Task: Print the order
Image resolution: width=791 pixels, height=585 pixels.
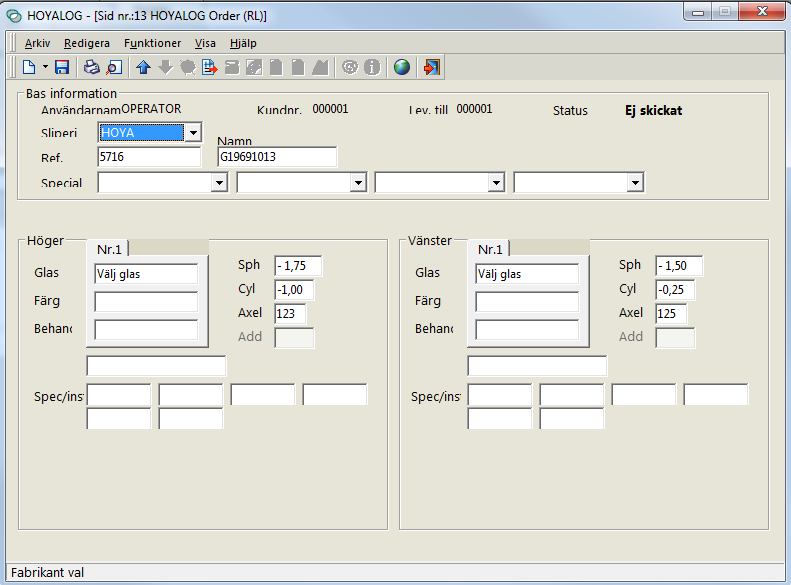Action: click(91, 67)
